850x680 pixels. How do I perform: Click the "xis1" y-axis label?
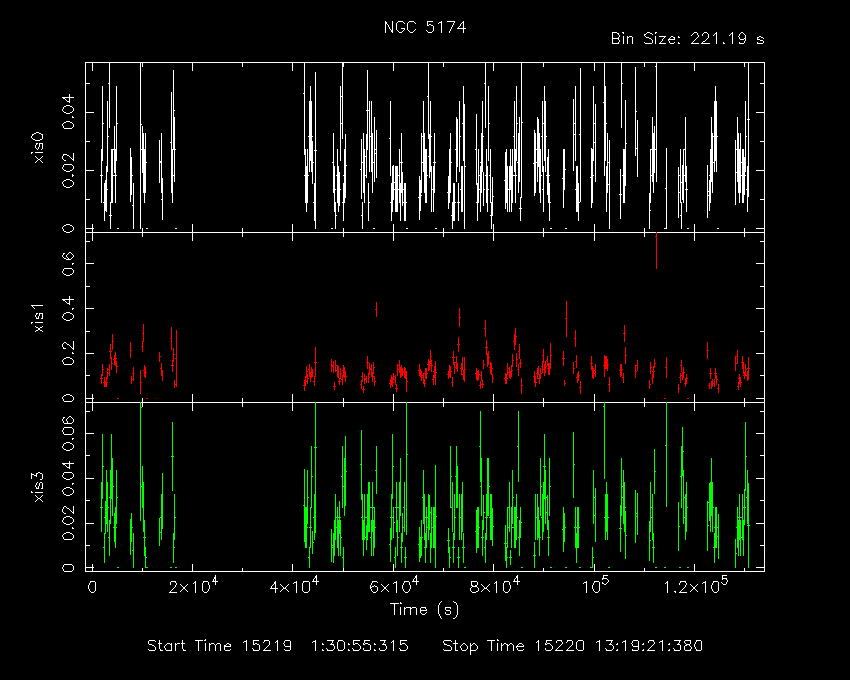point(39,317)
